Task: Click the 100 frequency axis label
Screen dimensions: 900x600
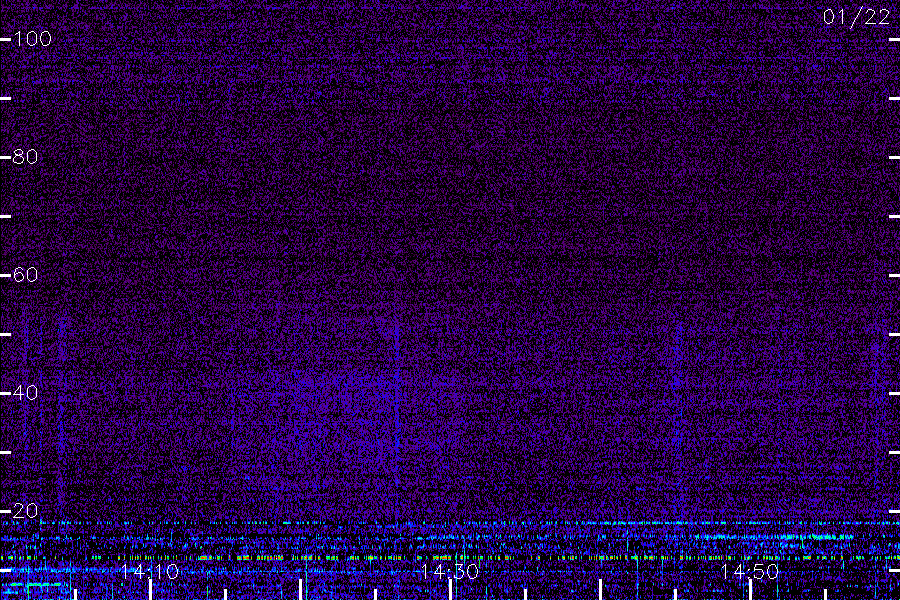Action: 32,39
